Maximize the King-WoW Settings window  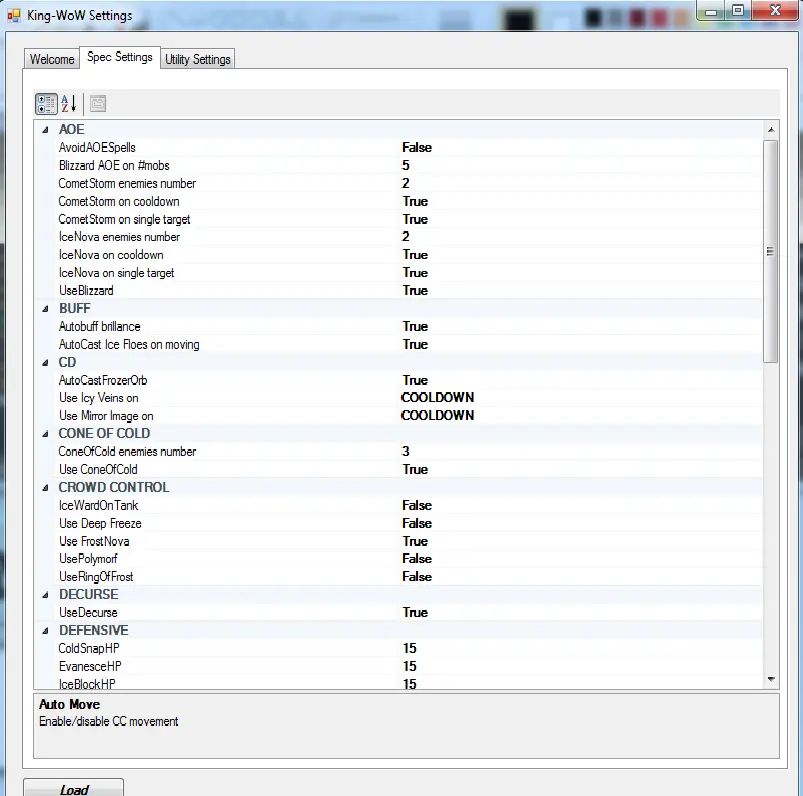pyautogui.click(x=738, y=11)
